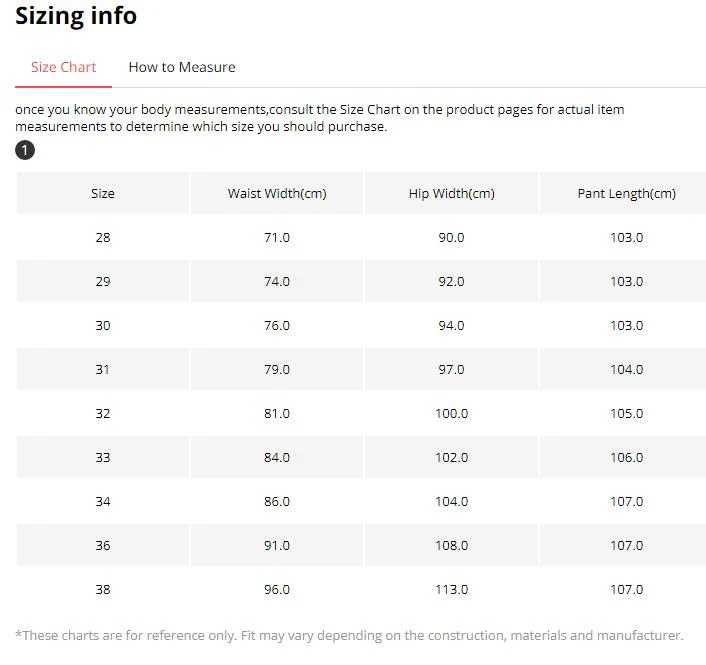Click the 113.0 hip width value

point(452,589)
